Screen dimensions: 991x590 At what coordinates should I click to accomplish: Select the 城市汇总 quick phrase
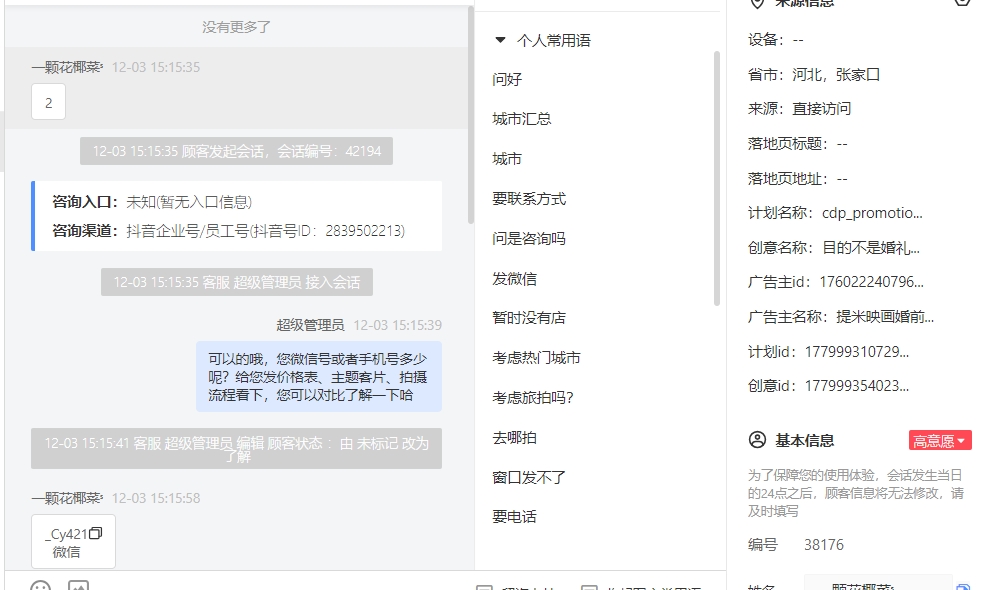coord(521,119)
